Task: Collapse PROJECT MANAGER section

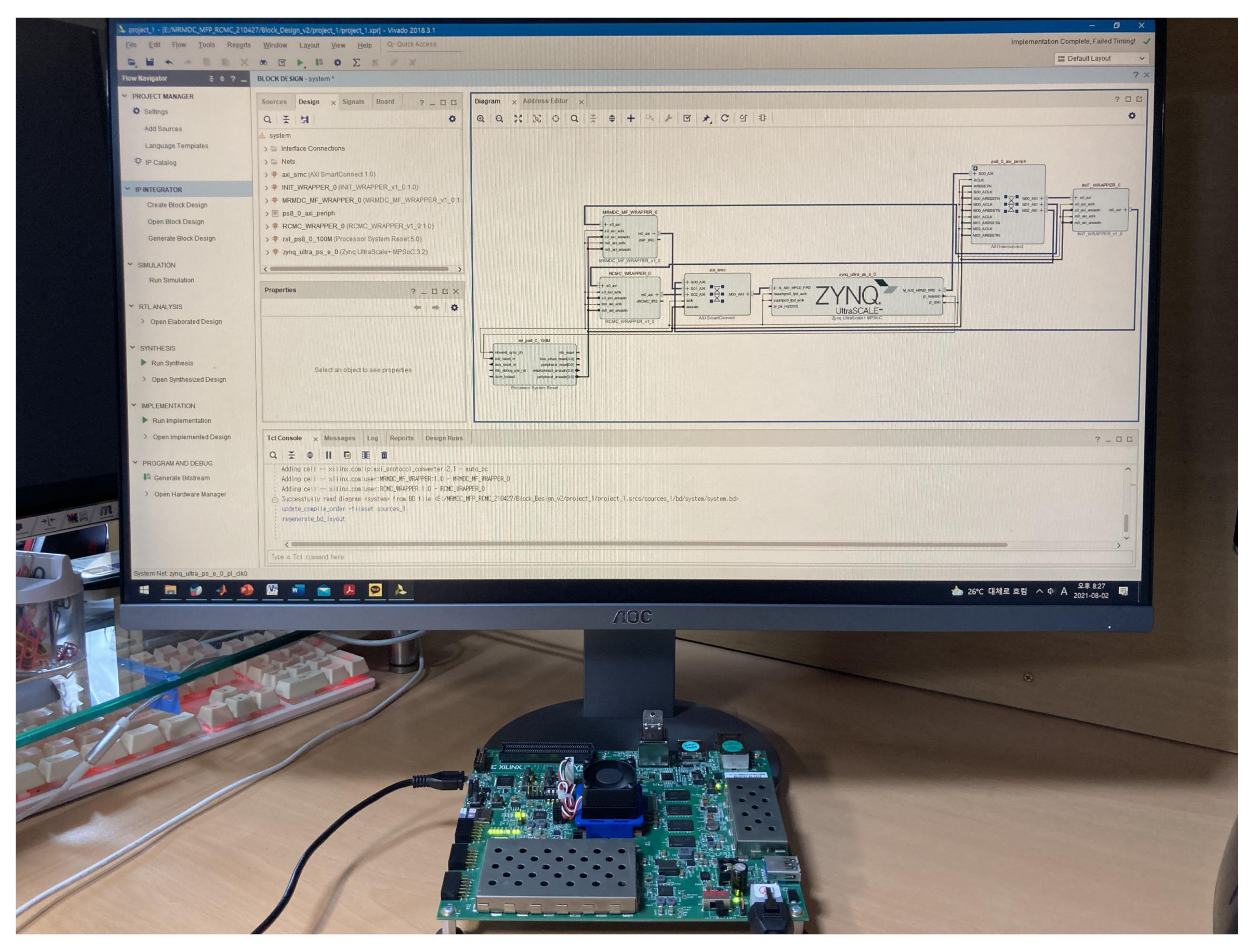Action: pyautogui.click(x=125, y=96)
